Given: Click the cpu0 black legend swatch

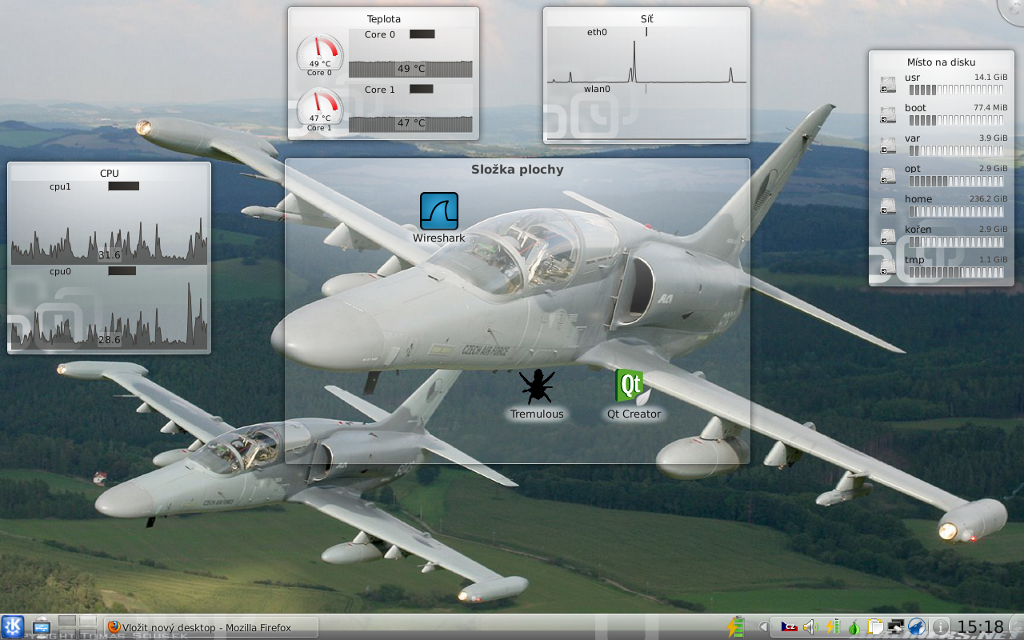Looking at the screenshot, I should (122, 271).
